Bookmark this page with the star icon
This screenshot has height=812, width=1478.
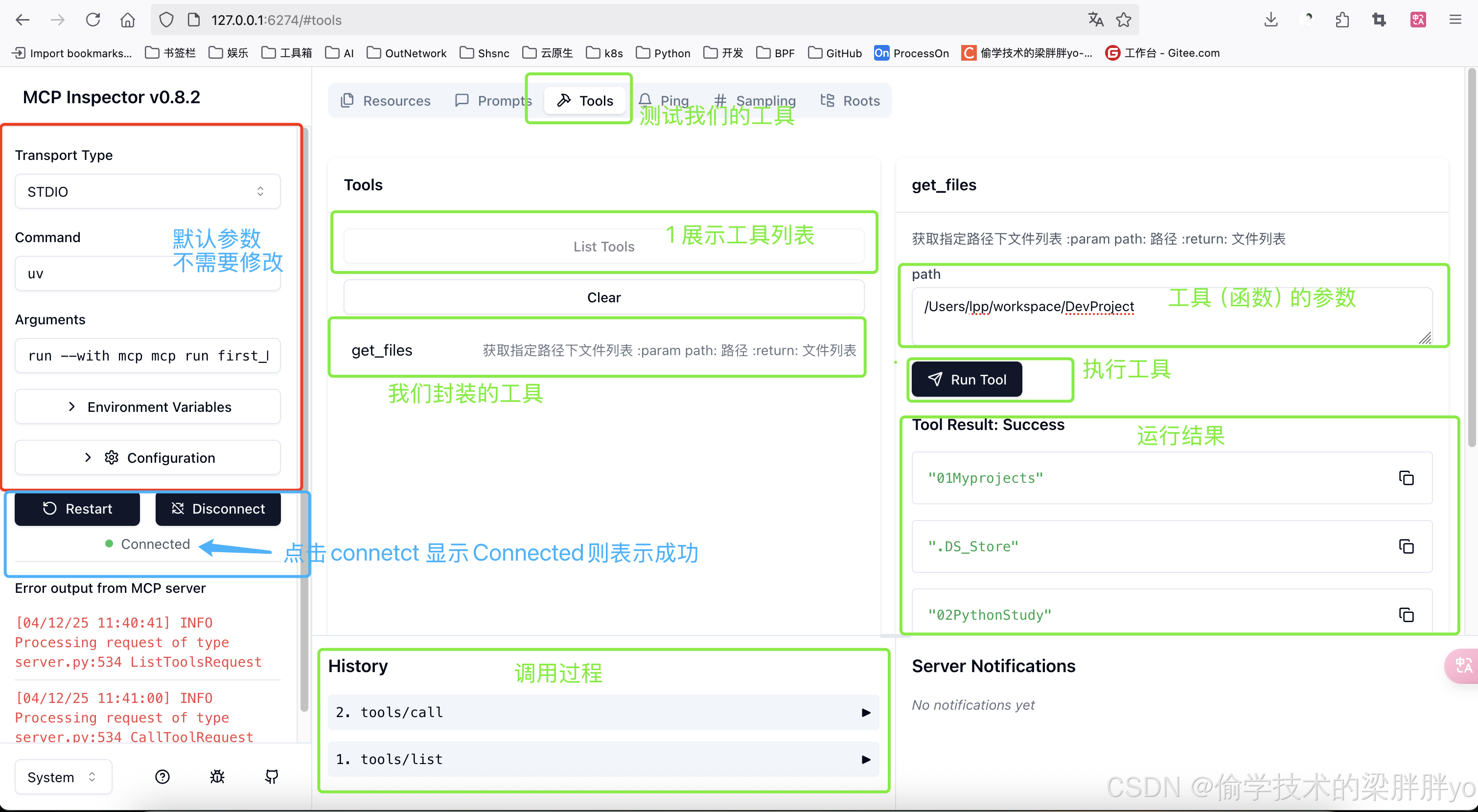1123,20
